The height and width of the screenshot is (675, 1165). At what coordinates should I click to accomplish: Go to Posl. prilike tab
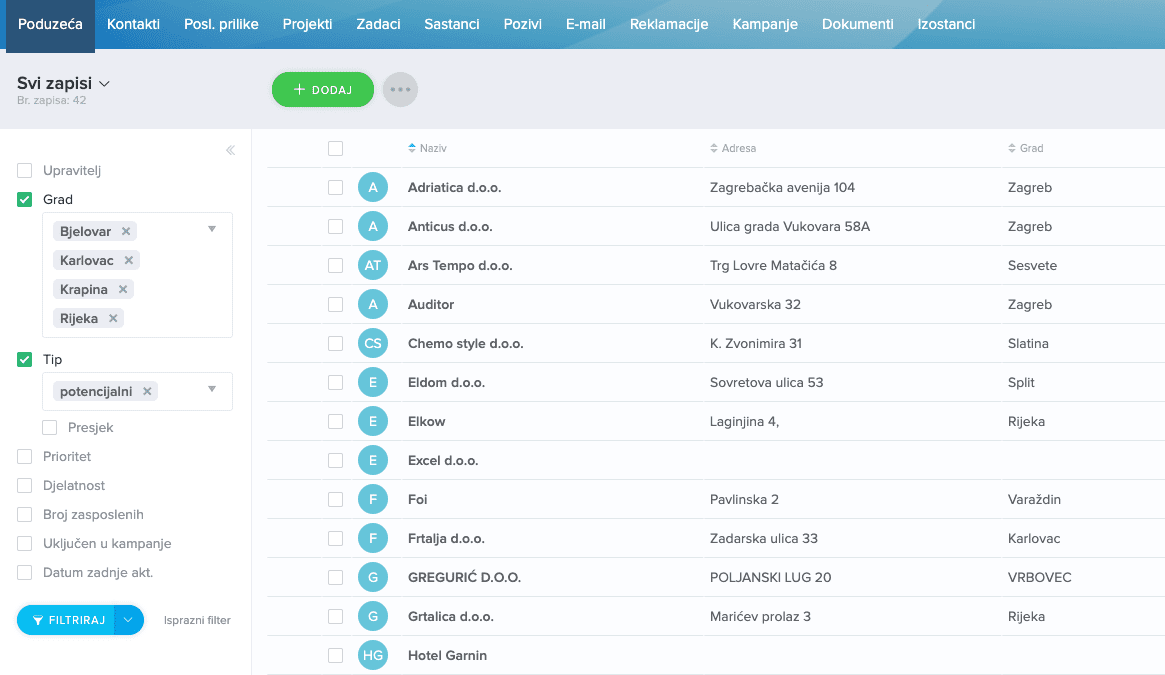(221, 25)
